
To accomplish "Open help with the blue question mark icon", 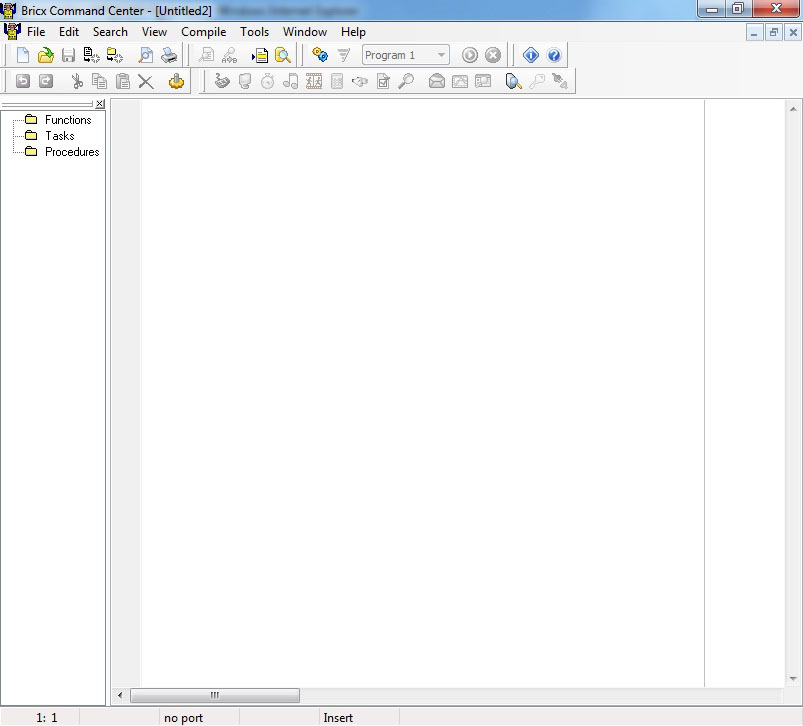I will tap(554, 55).
